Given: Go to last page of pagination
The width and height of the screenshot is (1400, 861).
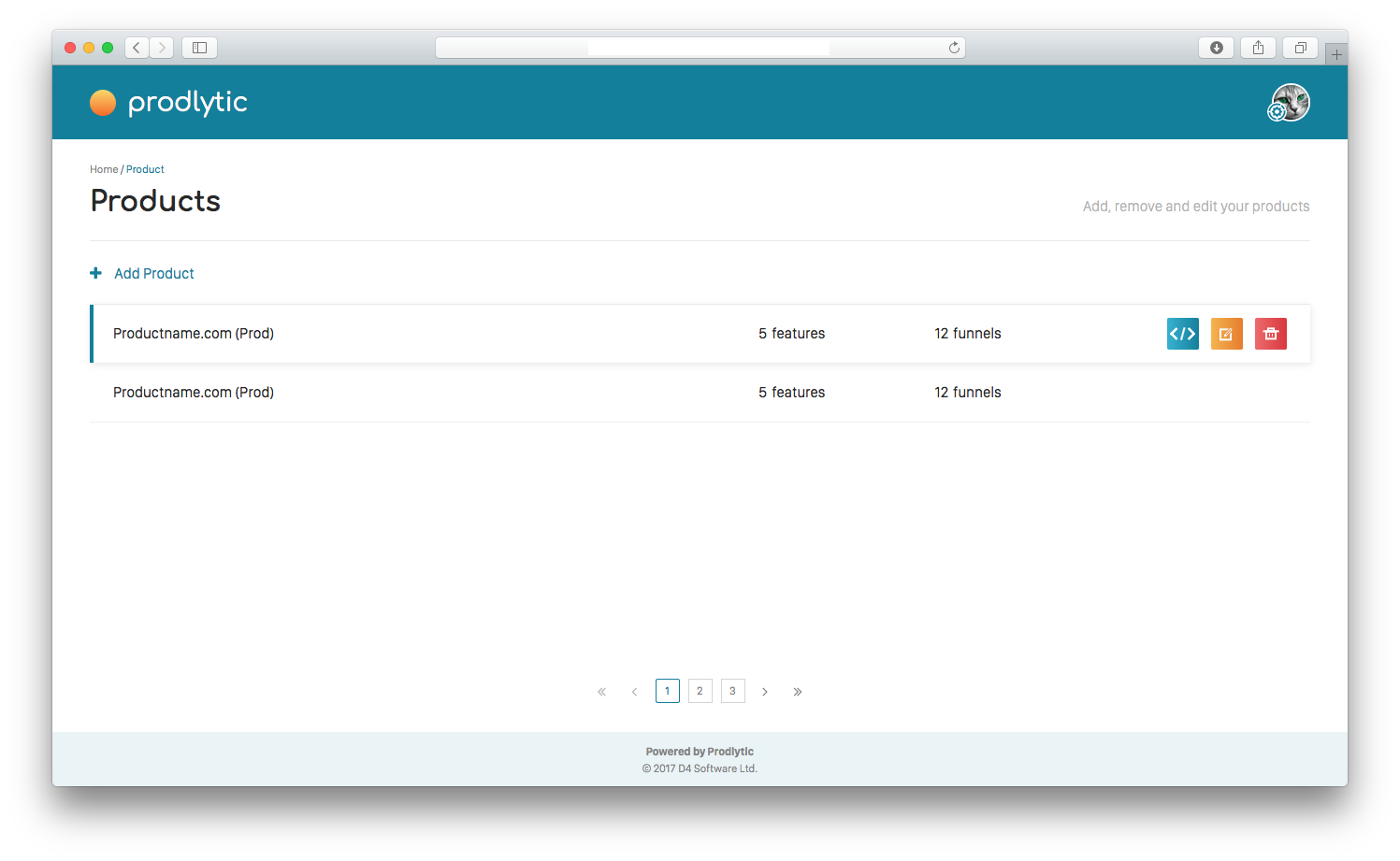Looking at the screenshot, I should (798, 692).
